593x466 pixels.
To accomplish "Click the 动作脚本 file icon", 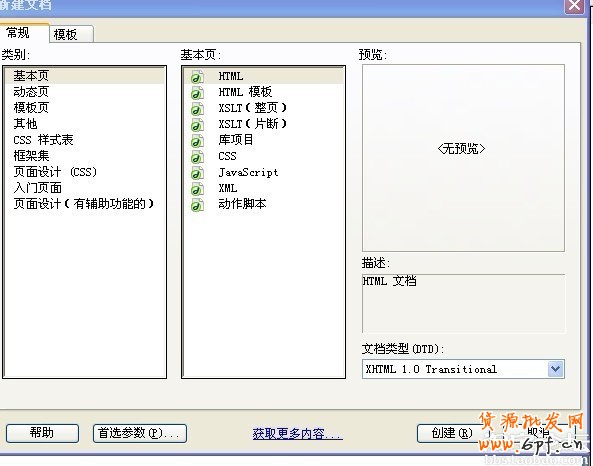I will 197,205.
